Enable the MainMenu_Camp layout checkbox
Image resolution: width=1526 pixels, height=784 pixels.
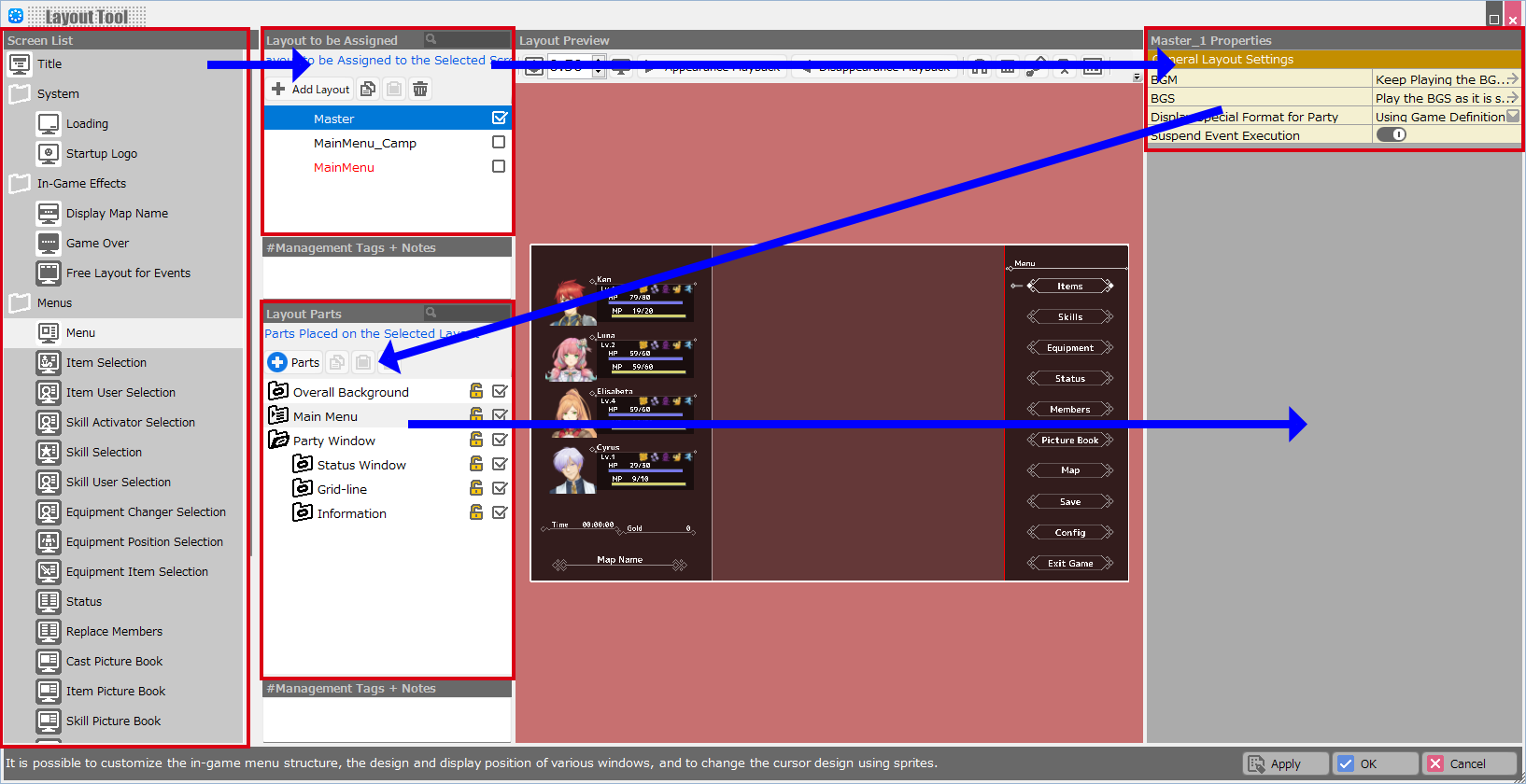pos(499,142)
